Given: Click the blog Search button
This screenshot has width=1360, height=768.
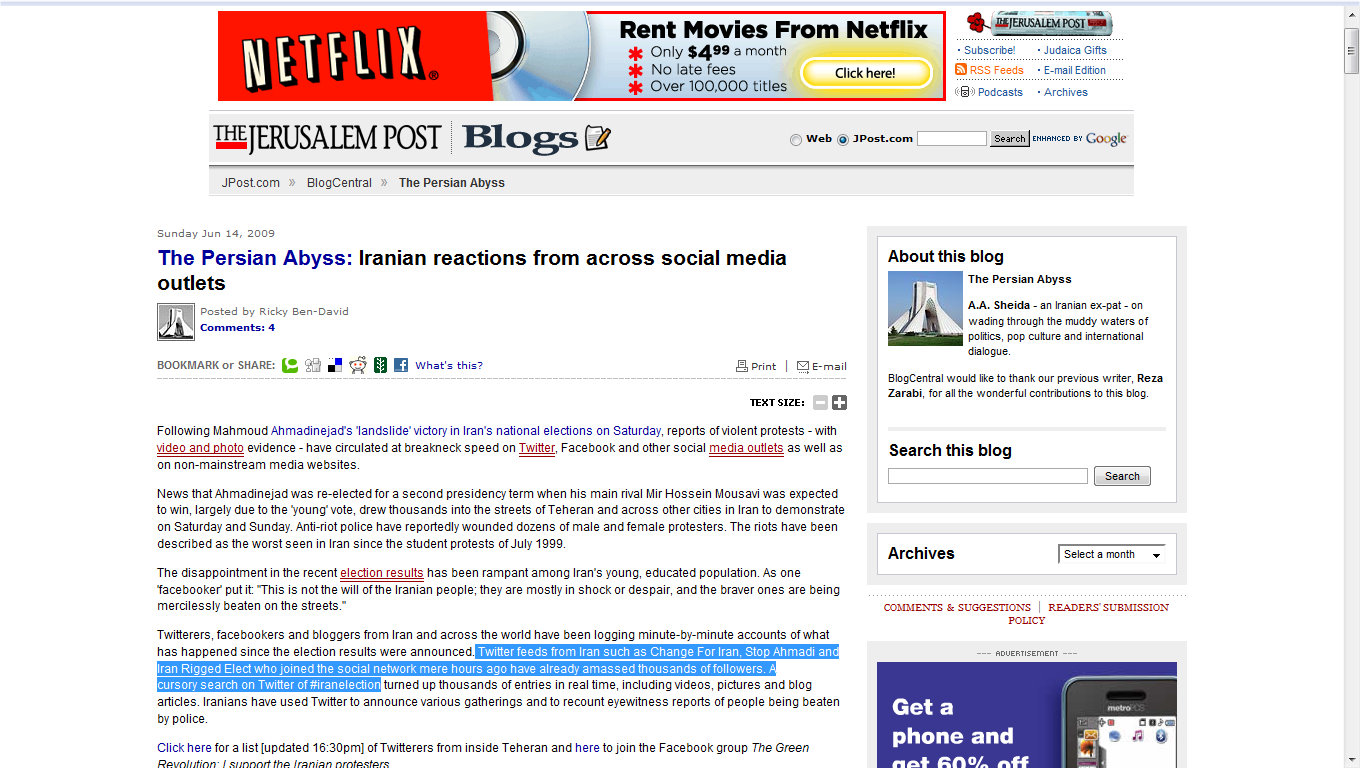Looking at the screenshot, I should 1122,476.
